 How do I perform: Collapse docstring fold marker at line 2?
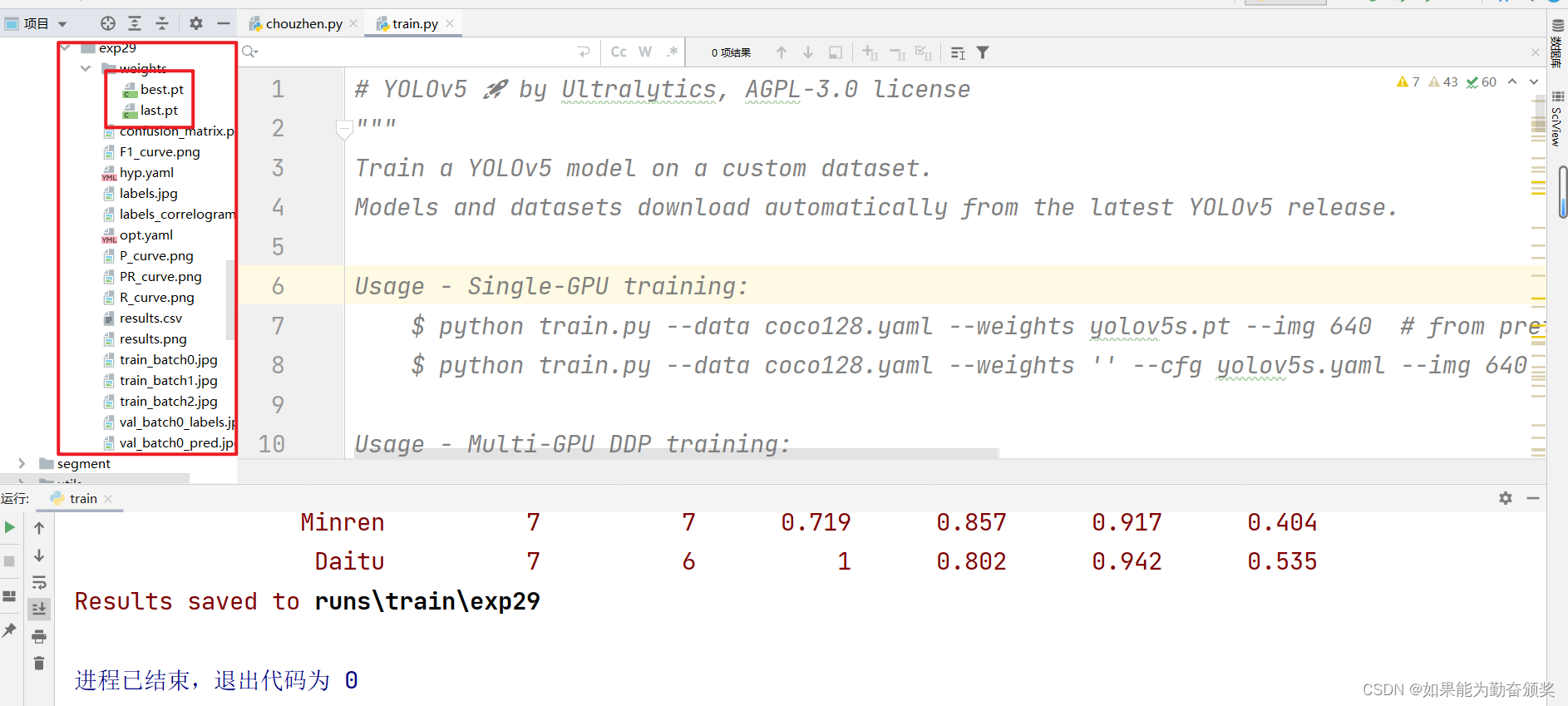tap(344, 129)
